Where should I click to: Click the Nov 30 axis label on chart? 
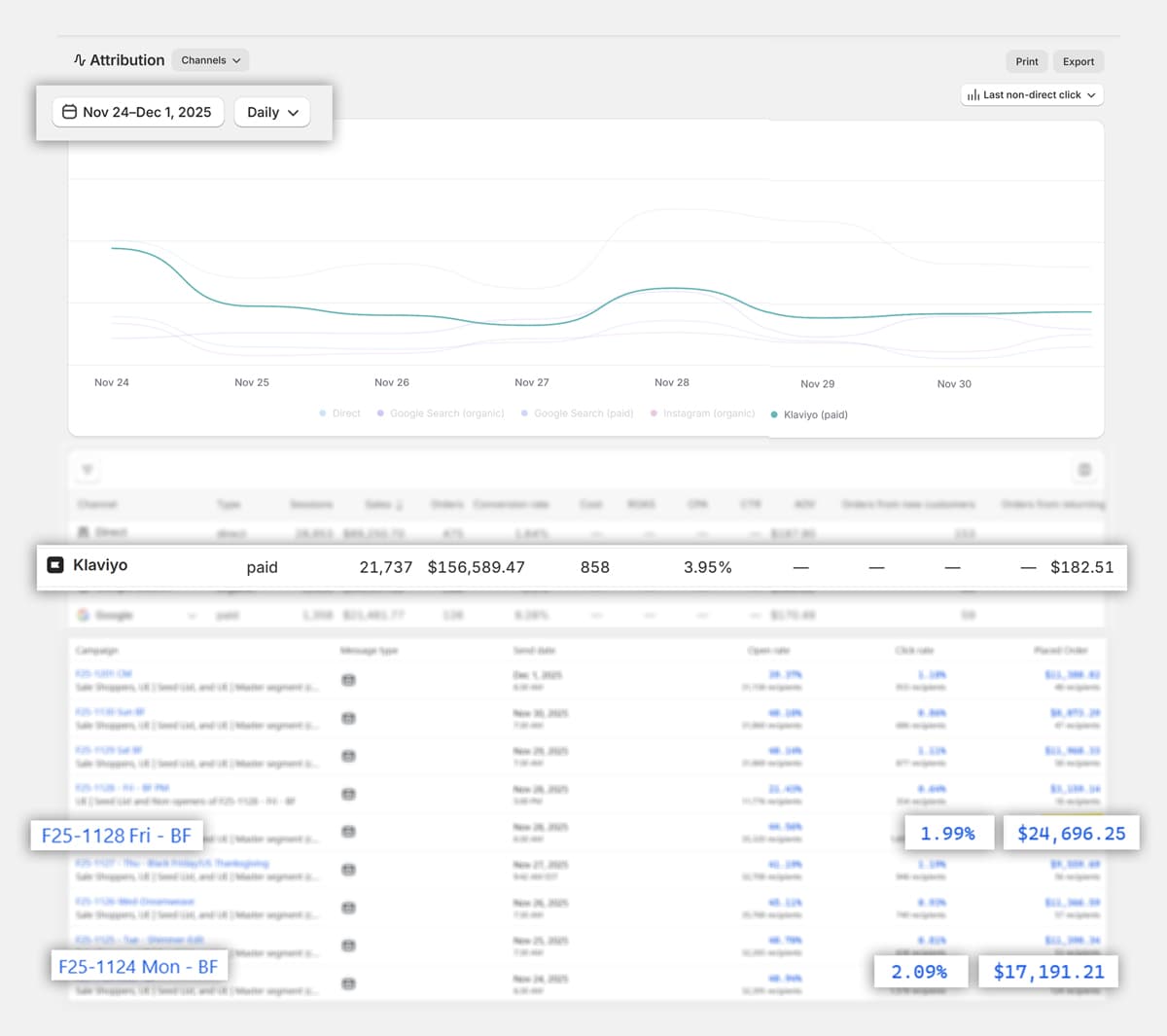(954, 384)
